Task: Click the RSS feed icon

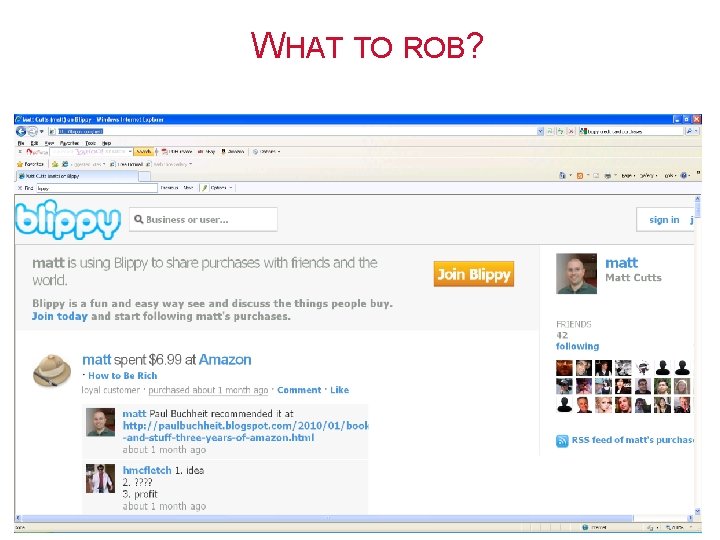Action: (562, 441)
